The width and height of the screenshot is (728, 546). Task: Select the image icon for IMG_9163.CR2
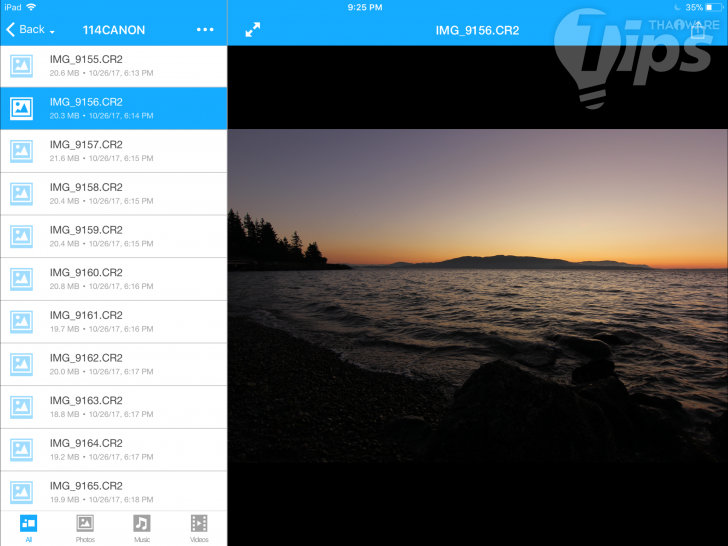[21, 407]
